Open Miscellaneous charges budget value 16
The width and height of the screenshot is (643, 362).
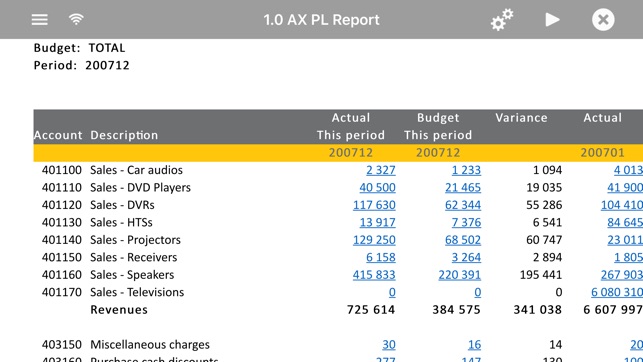click(474, 344)
